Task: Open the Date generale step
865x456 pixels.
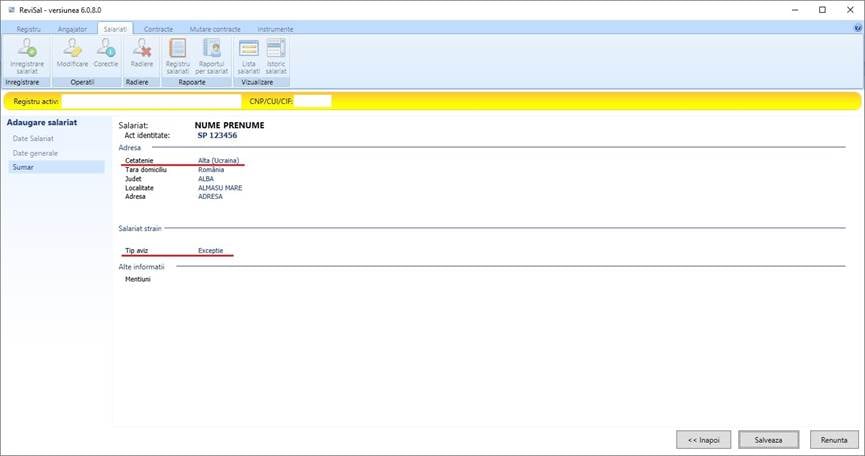Action: coord(35,153)
